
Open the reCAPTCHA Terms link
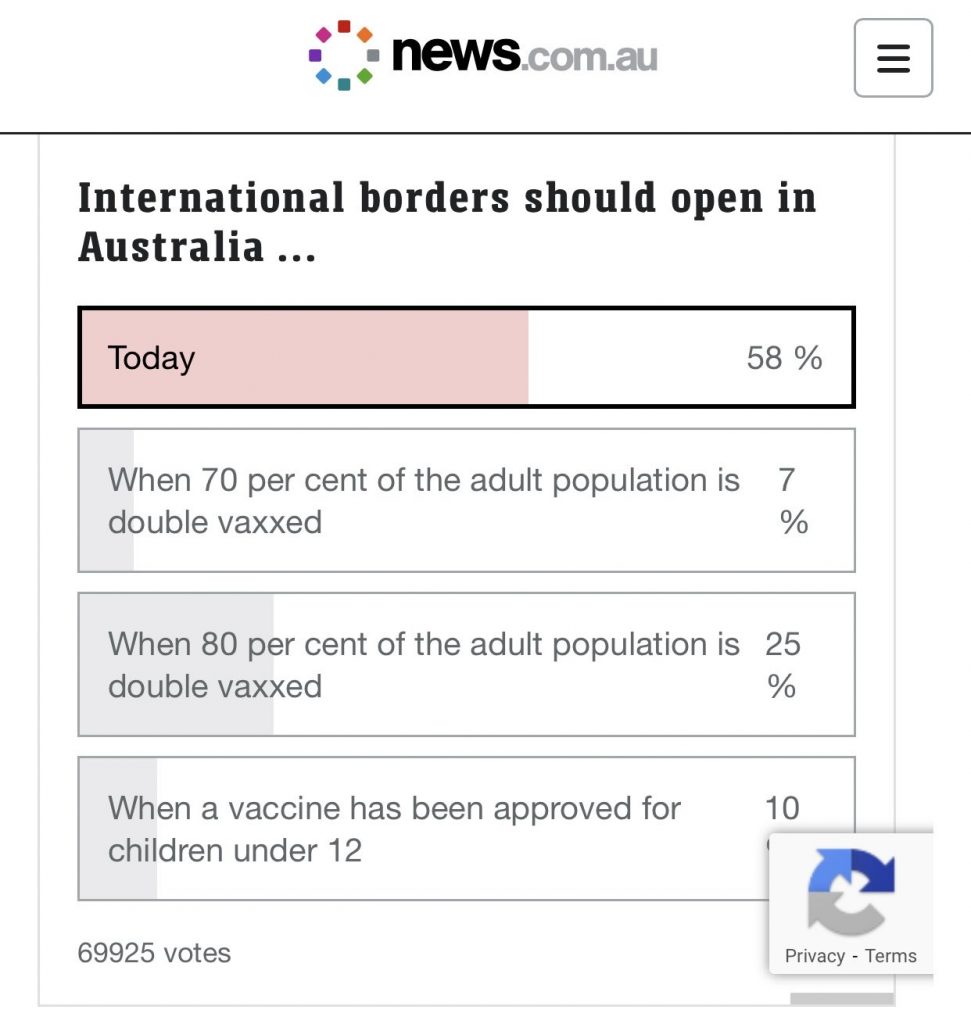tap(891, 956)
